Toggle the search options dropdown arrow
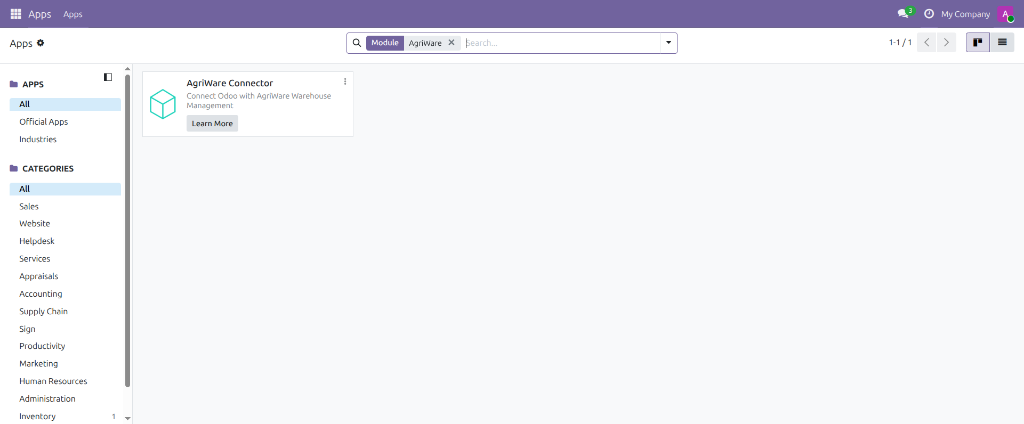The height and width of the screenshot is (424, 1024). [x=669, y=42]
